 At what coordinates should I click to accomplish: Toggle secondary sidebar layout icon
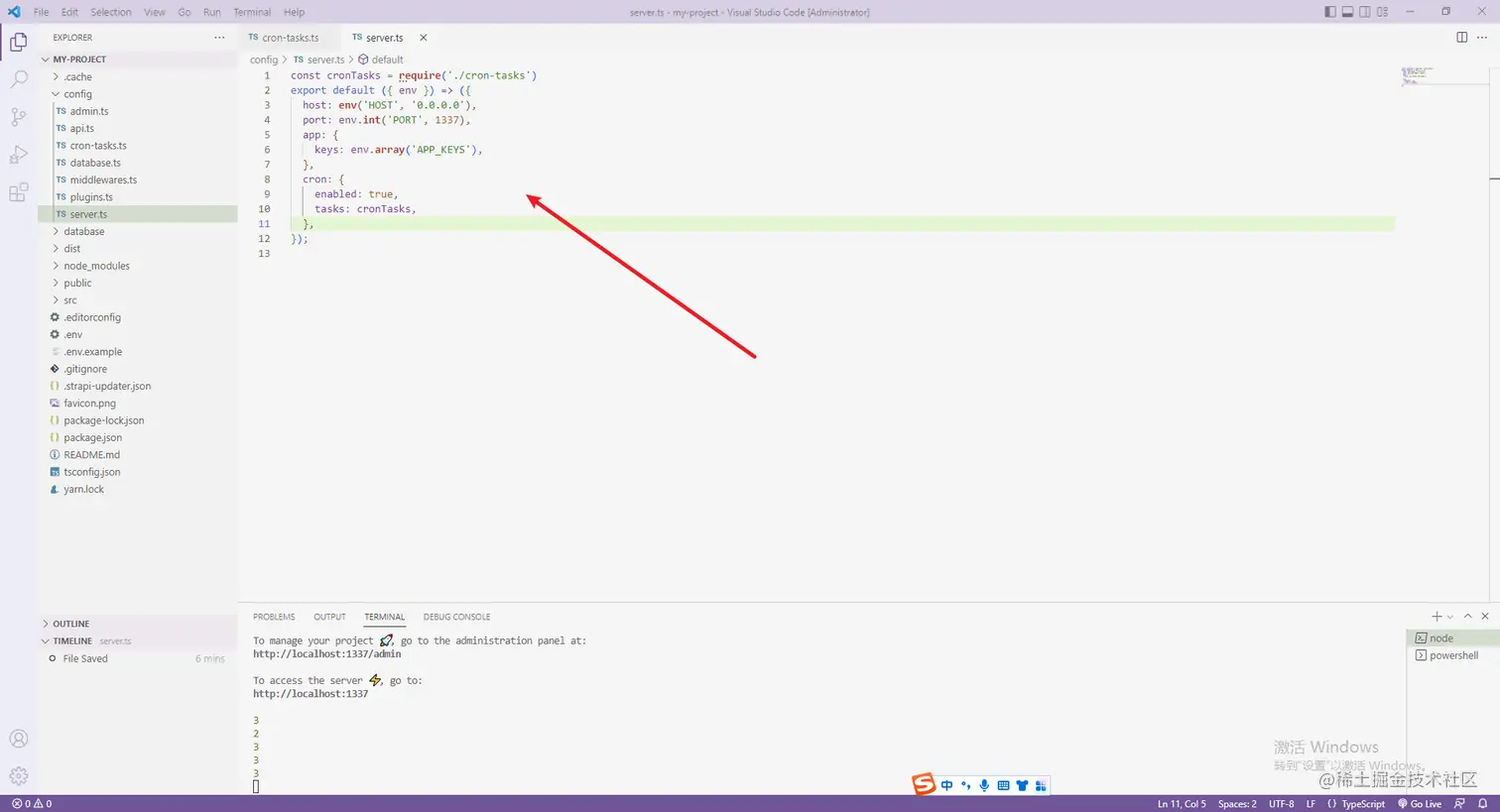click(1365, 12)
